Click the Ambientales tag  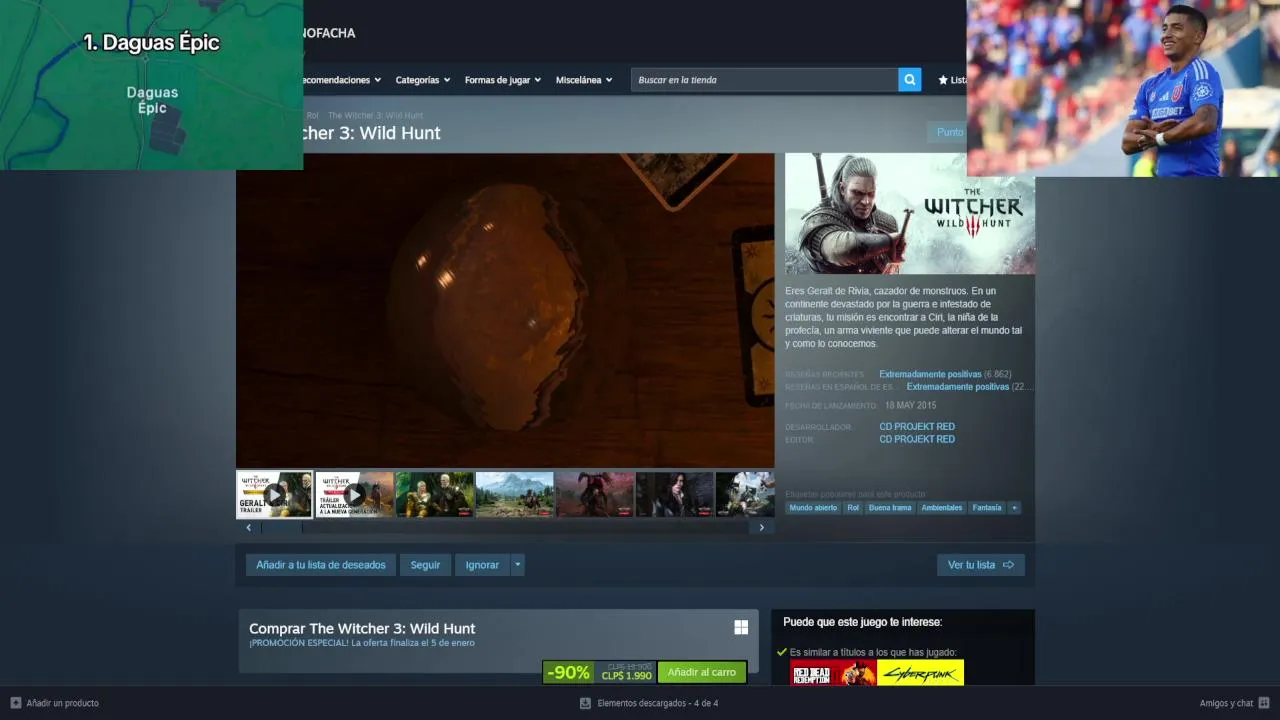[x=942, y=508]
